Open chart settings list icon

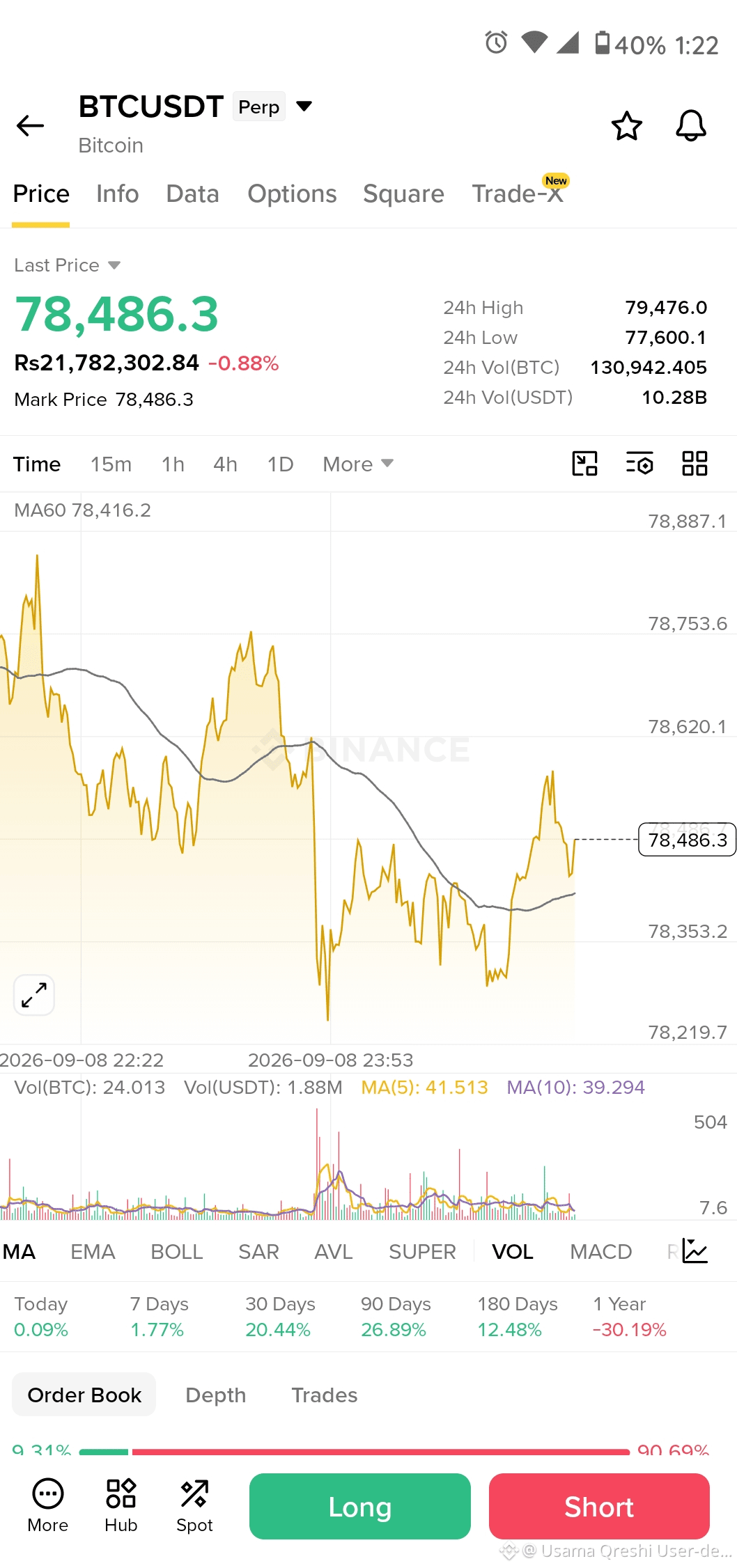pyautogui.click(x=639, y=464)
